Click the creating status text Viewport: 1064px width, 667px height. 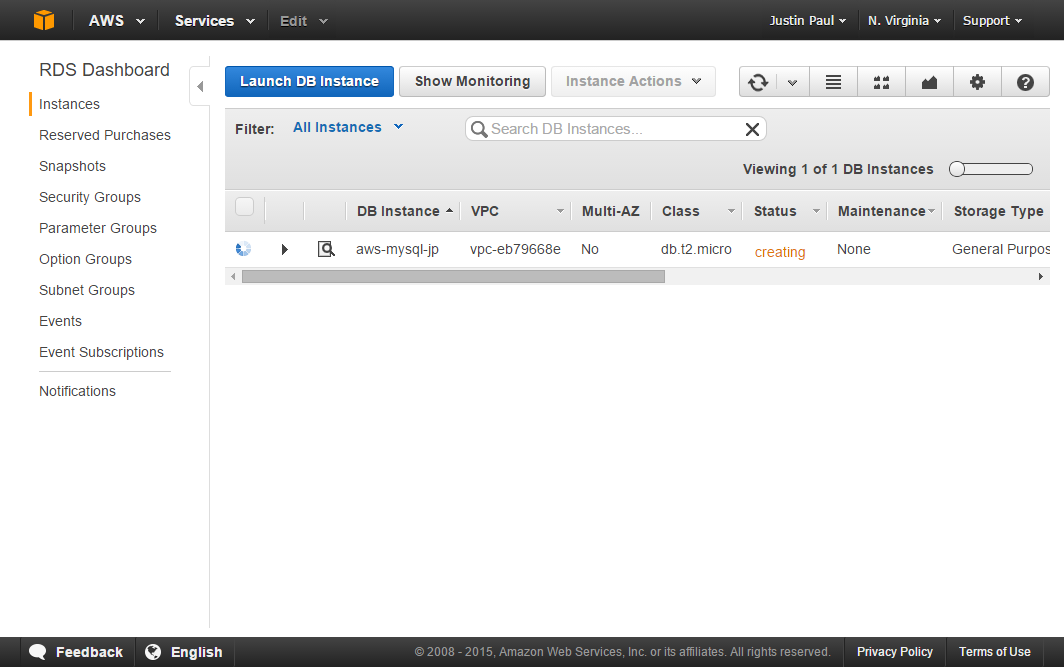pyautogui.click(x=780, y=252)
